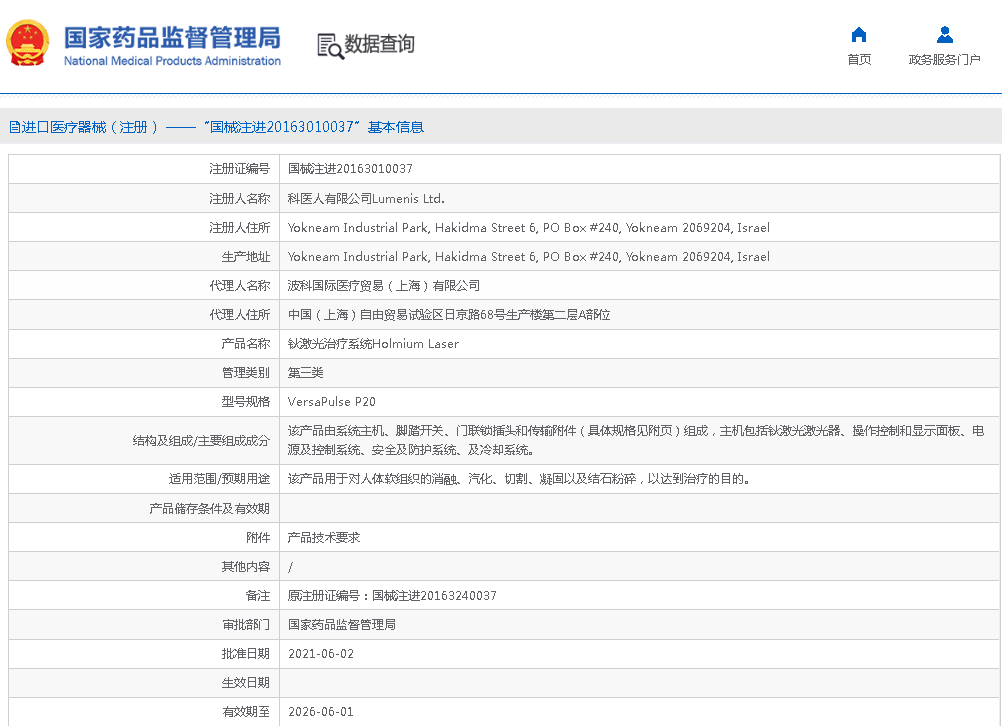Click the expiry date 2026-06-01
This screenshot has width=1002, height=726.
click(321, 711)
